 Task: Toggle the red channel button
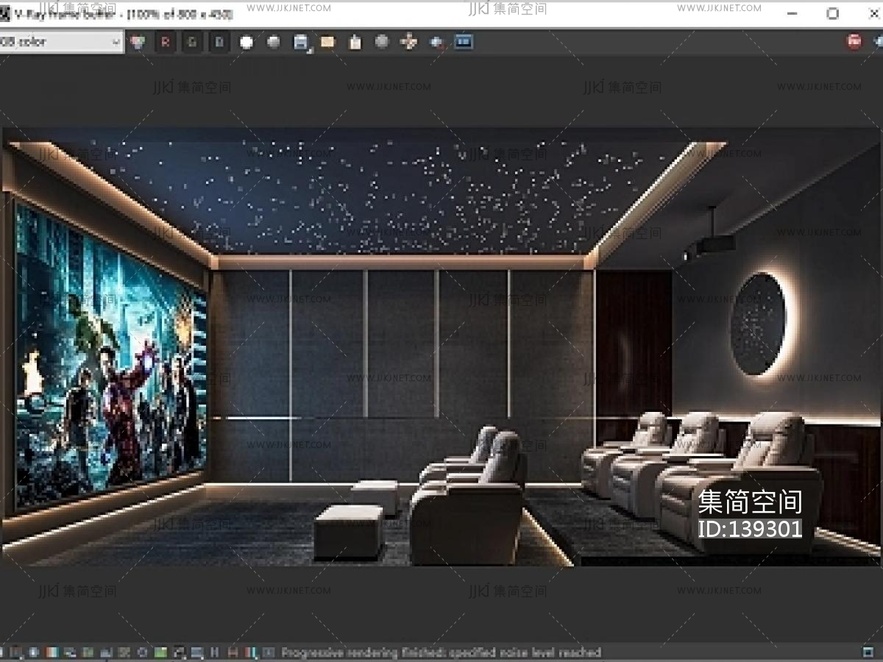coord(165,42)
